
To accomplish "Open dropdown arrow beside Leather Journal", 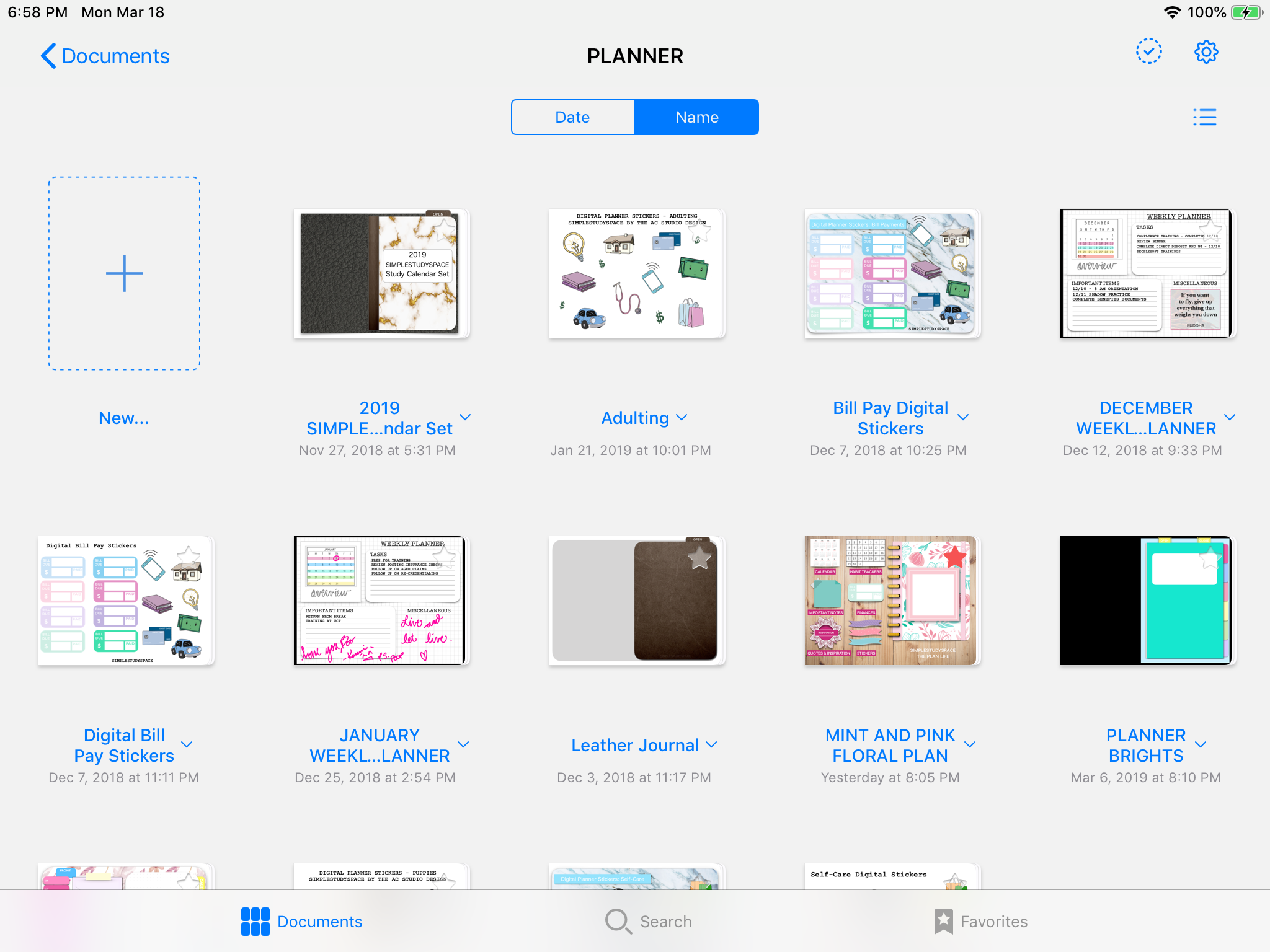I will [711, 744].
